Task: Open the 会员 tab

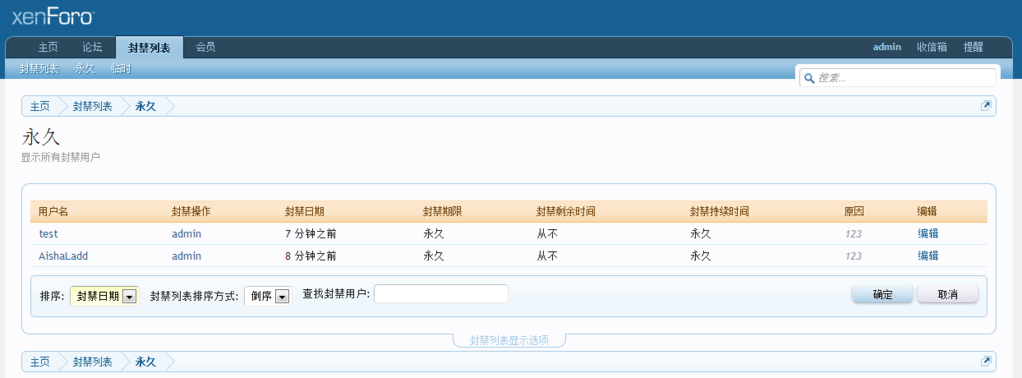Action: (x=205, y=47)
